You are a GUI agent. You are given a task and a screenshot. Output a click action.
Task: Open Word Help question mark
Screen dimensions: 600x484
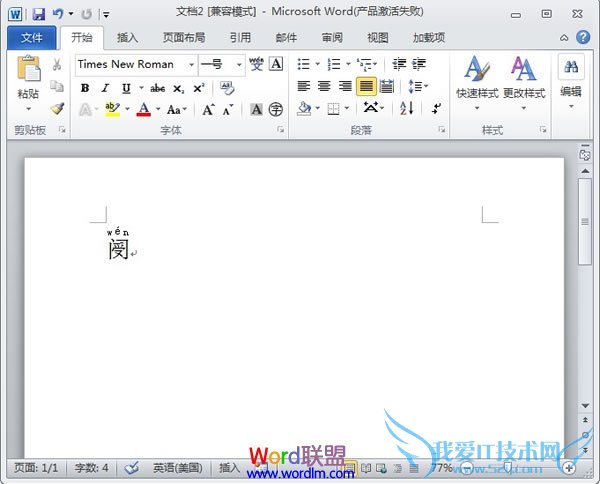[x=583, y=37]
